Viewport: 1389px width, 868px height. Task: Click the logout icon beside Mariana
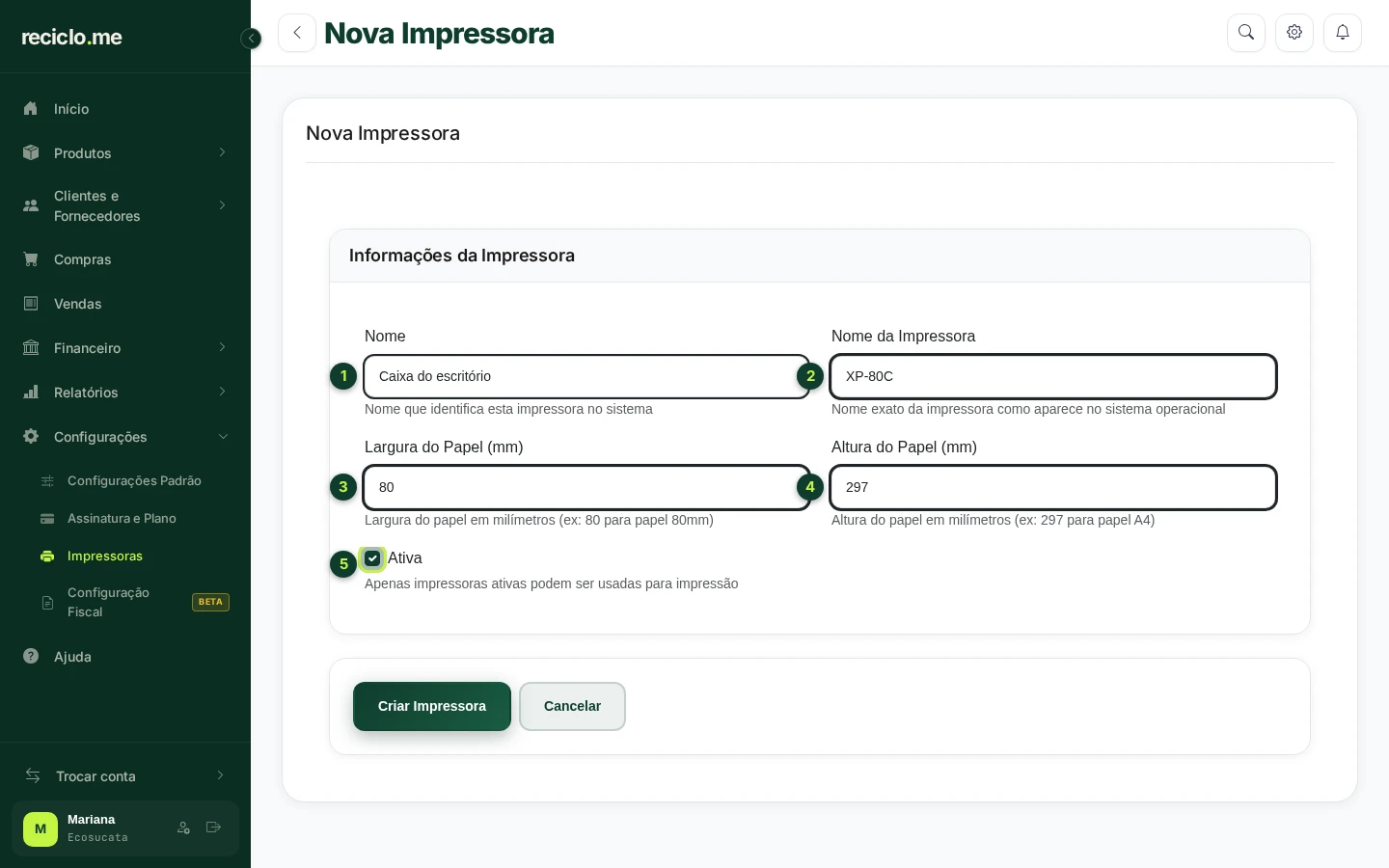click(213, 827)
